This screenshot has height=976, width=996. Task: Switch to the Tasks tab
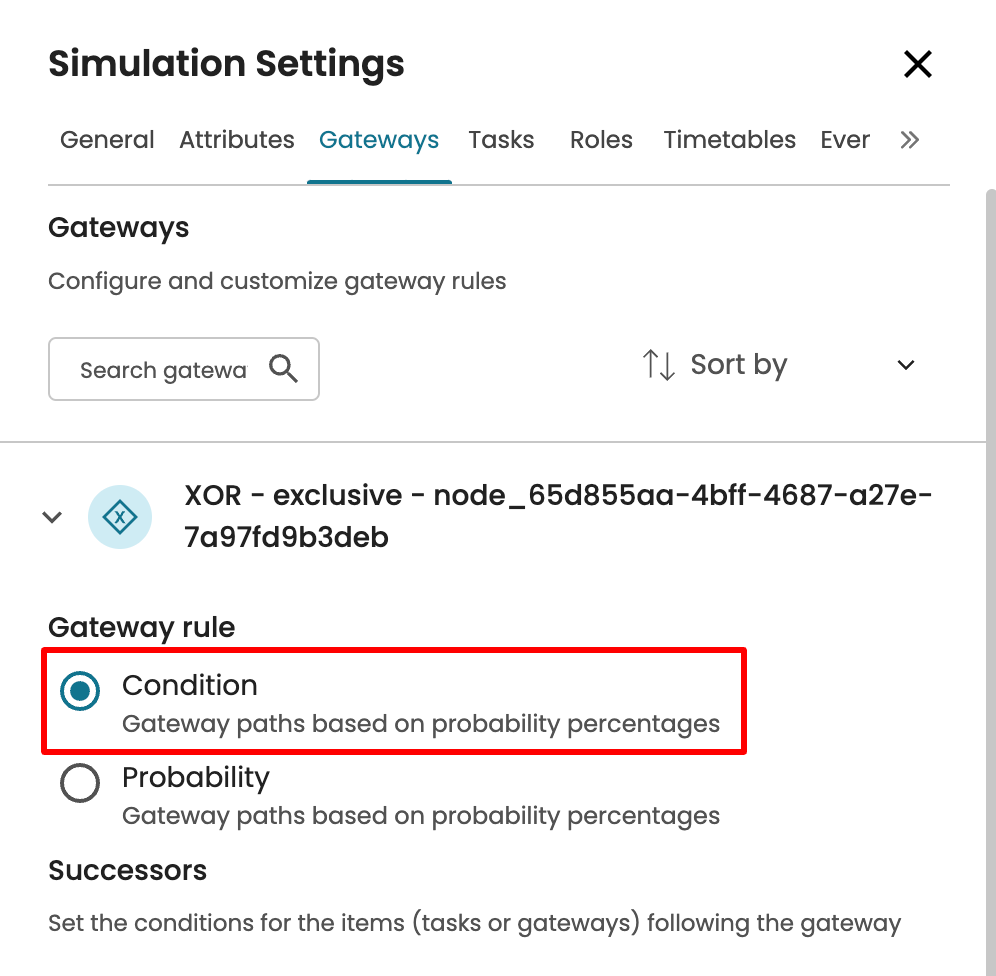point(501,140)
